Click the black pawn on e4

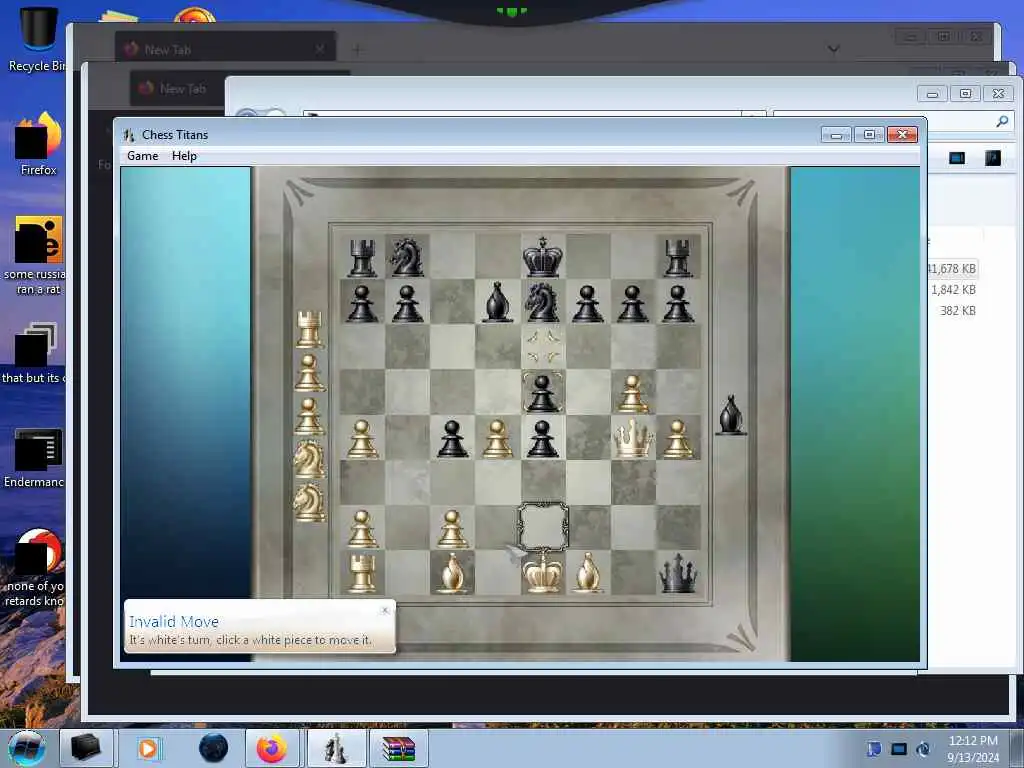pos(543,438)
